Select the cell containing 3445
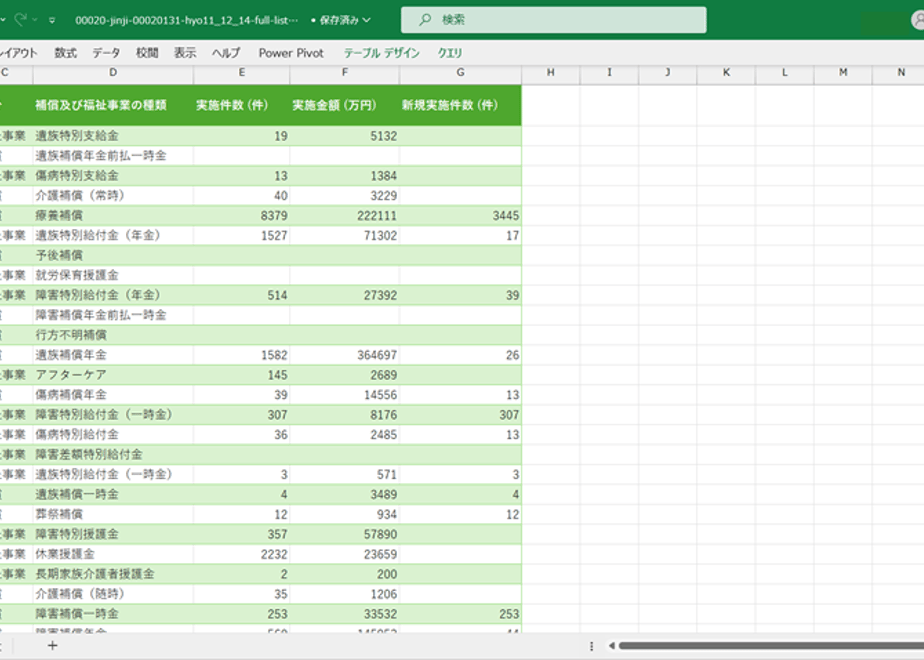Viewport: 924px width, 660px height. [x=460, y=216]
